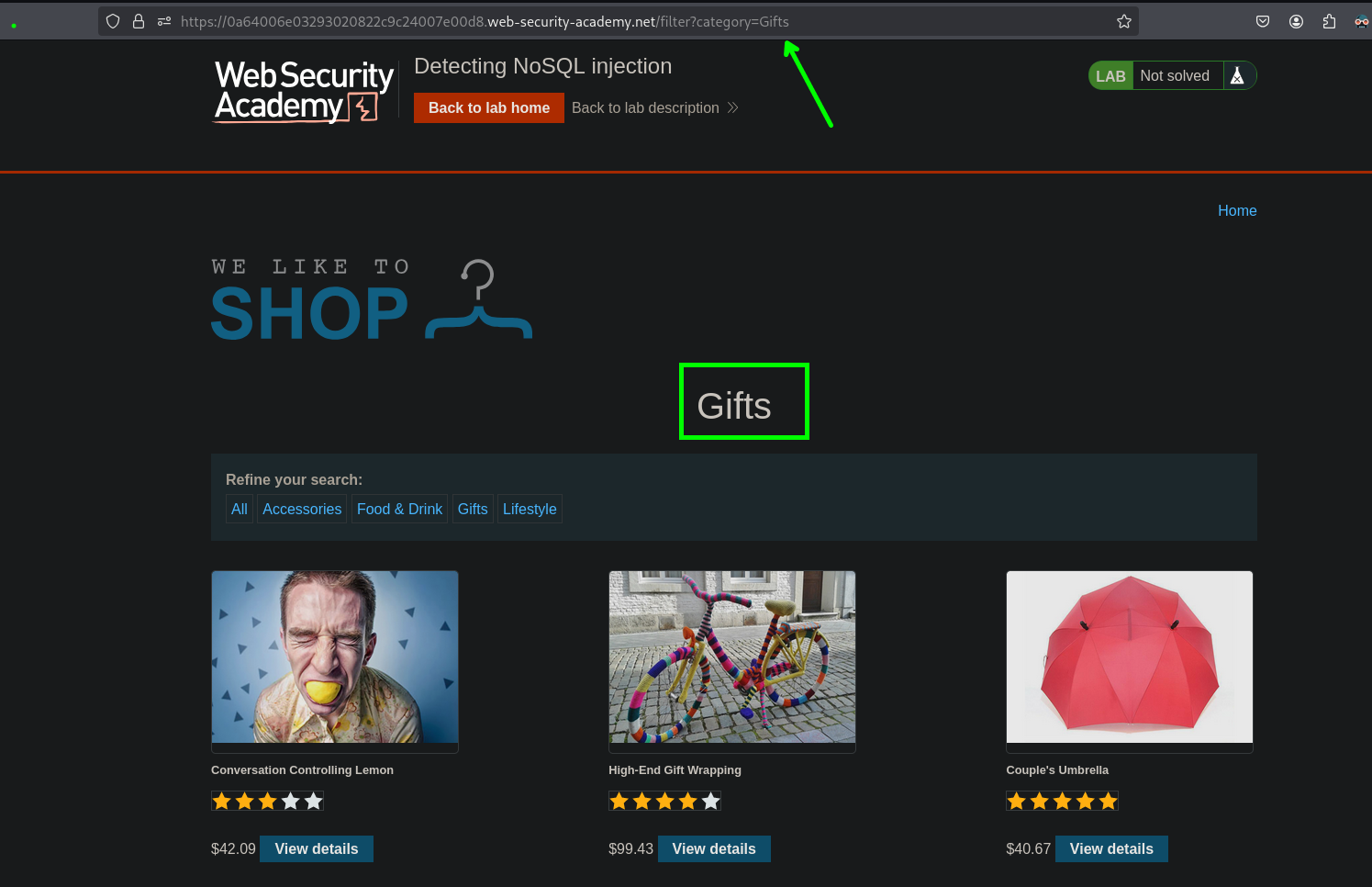Go to the Home link

[1236, 210]
